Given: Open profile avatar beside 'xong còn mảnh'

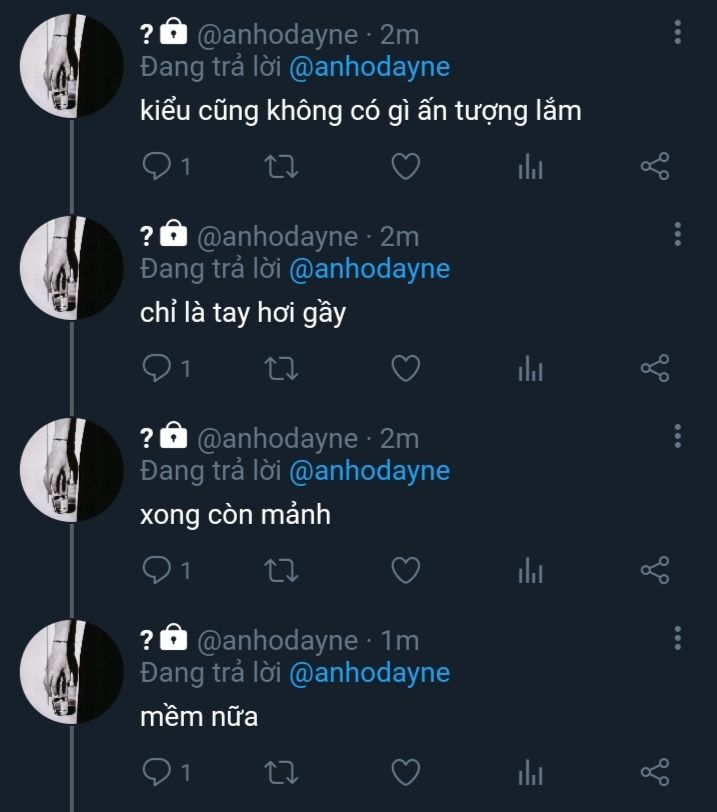Looking at the screenshot, I should click(x=72, y=470).
